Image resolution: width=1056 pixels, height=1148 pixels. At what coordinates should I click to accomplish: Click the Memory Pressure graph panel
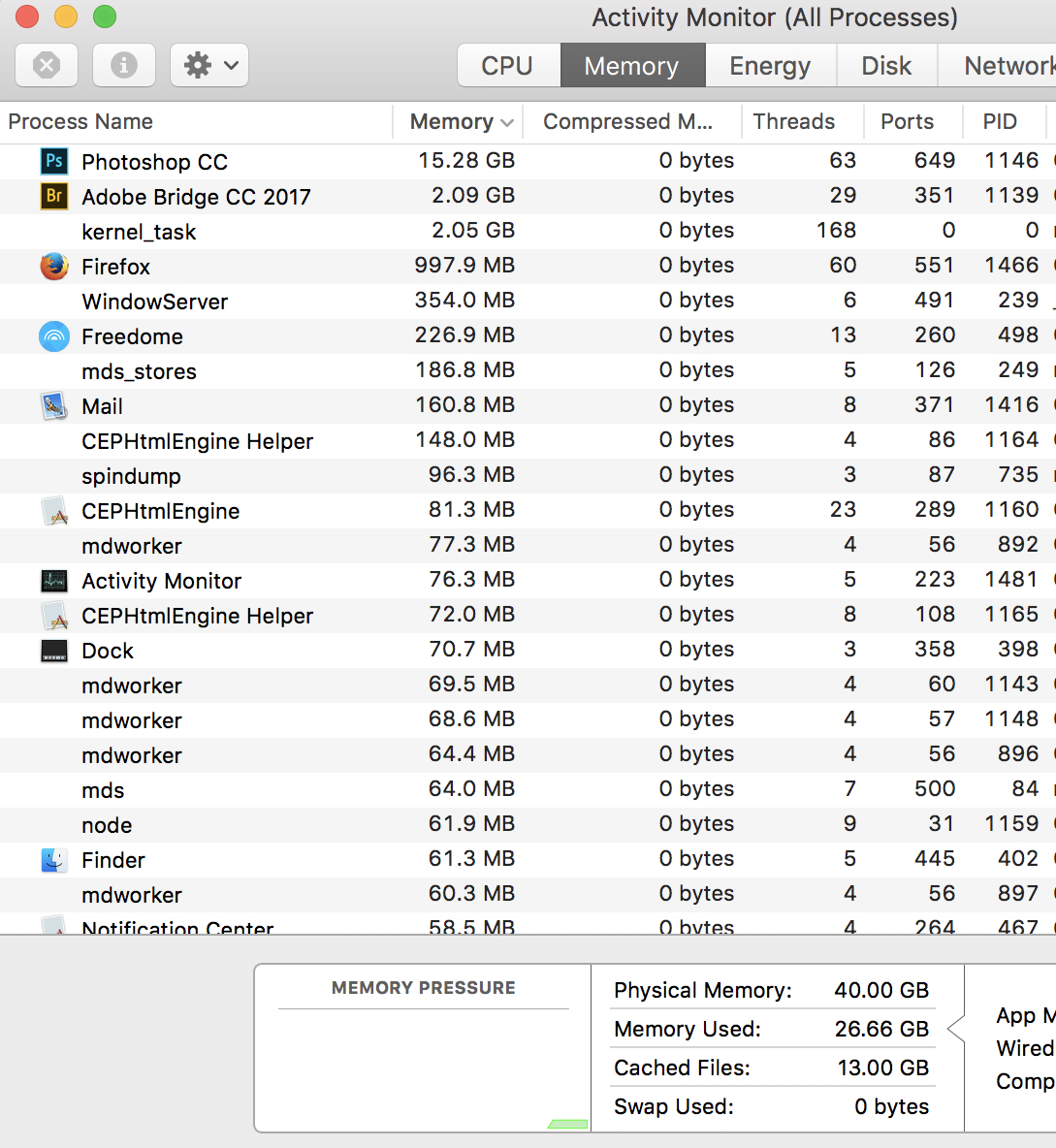pyautogui.click(x=423, y=1048)
